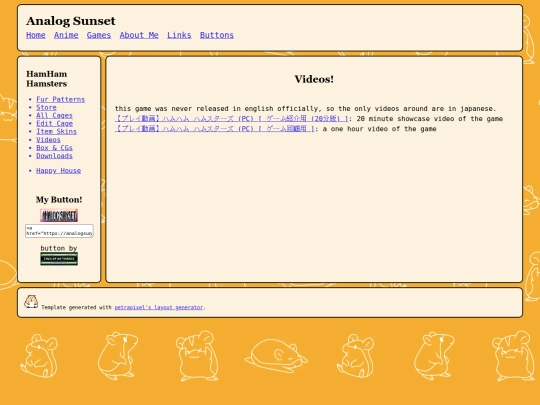Open the Home navigation link
Viewport: 540px width, 405px height.
click(36, 35)
